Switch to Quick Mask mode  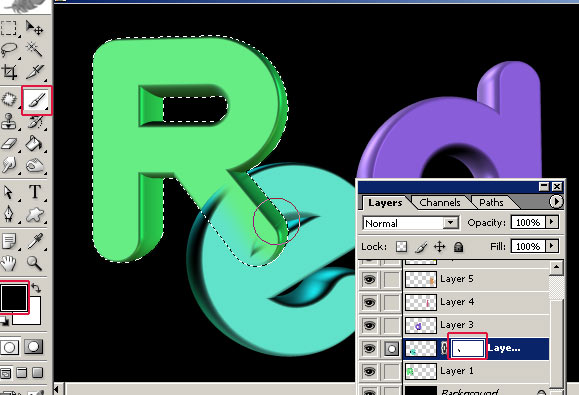(x=33, y=347)
